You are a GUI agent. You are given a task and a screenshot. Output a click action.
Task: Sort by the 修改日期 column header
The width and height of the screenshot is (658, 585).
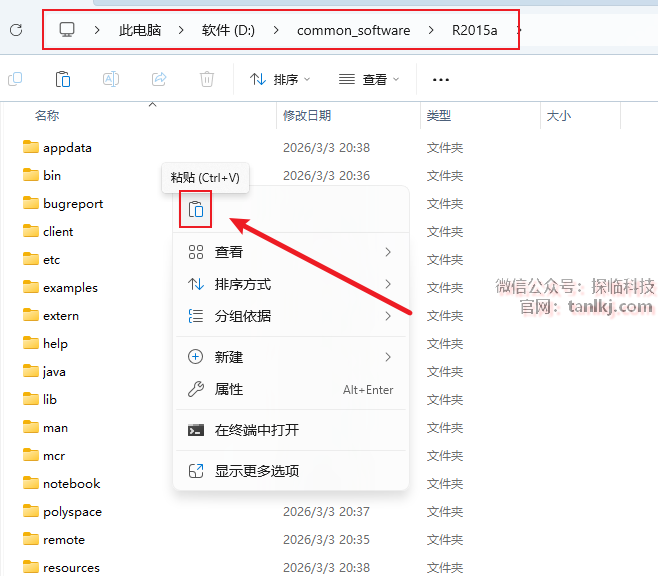[307, 116]
